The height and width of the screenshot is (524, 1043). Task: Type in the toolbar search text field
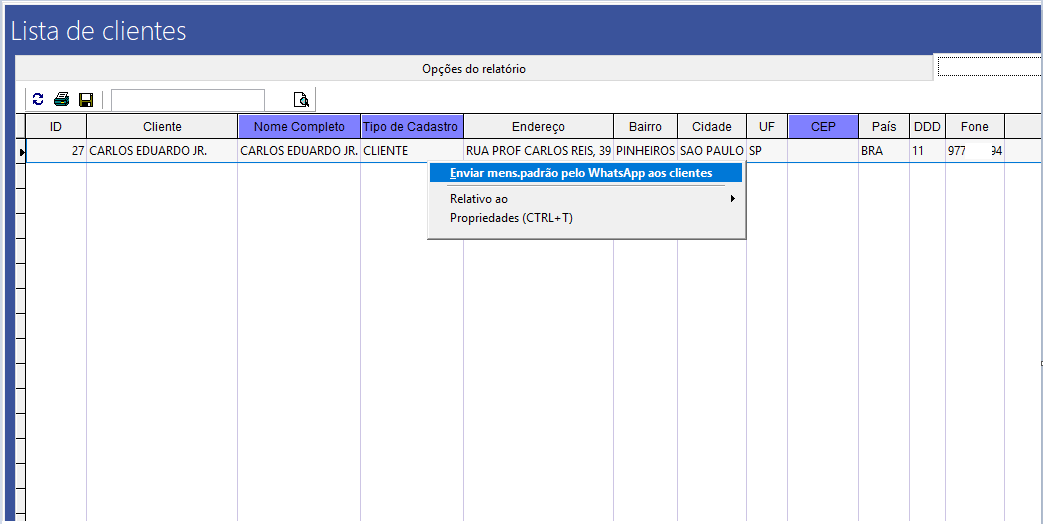click(188, 99)
